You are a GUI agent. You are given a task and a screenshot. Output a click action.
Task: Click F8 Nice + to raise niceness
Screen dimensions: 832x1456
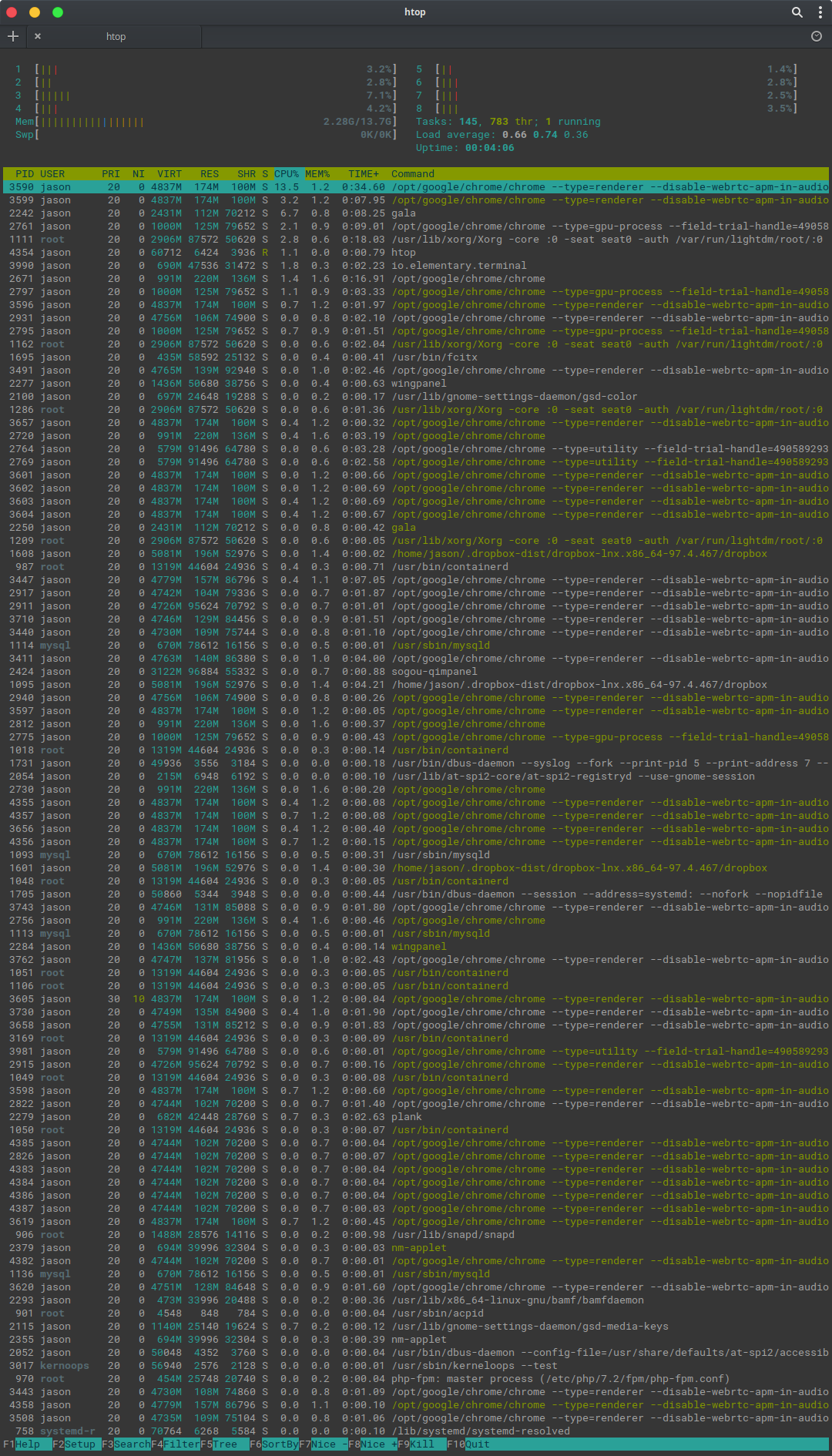tap(373, 1444)
